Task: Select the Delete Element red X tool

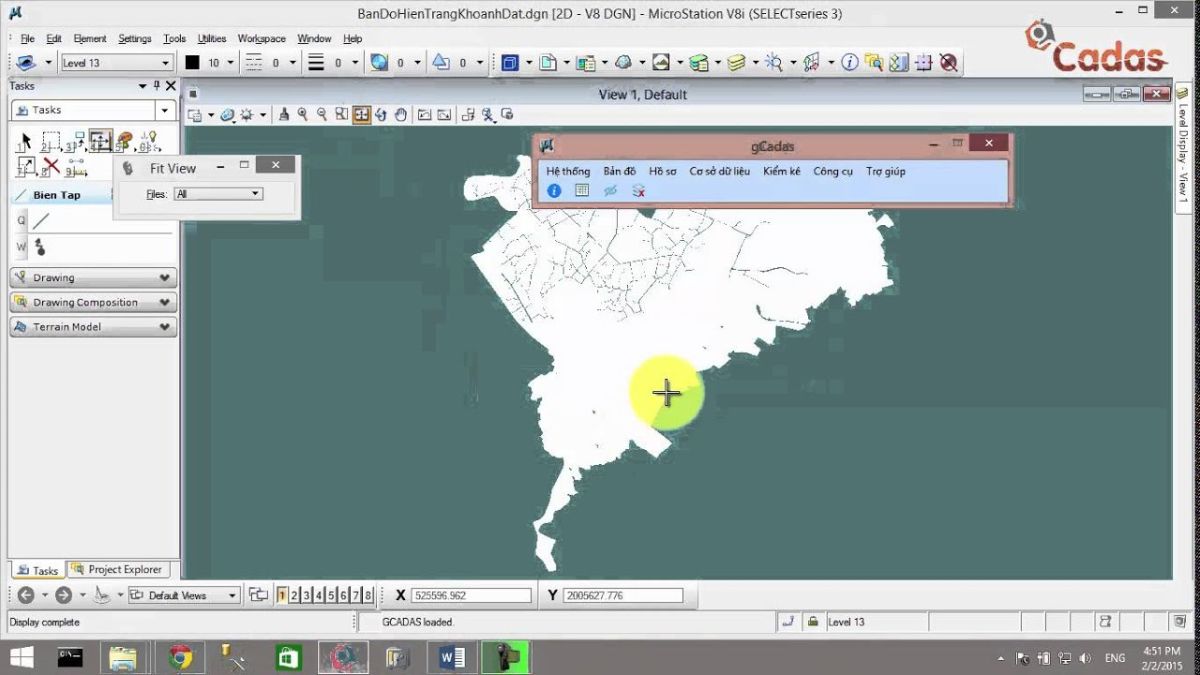Action: pos(50,167)
